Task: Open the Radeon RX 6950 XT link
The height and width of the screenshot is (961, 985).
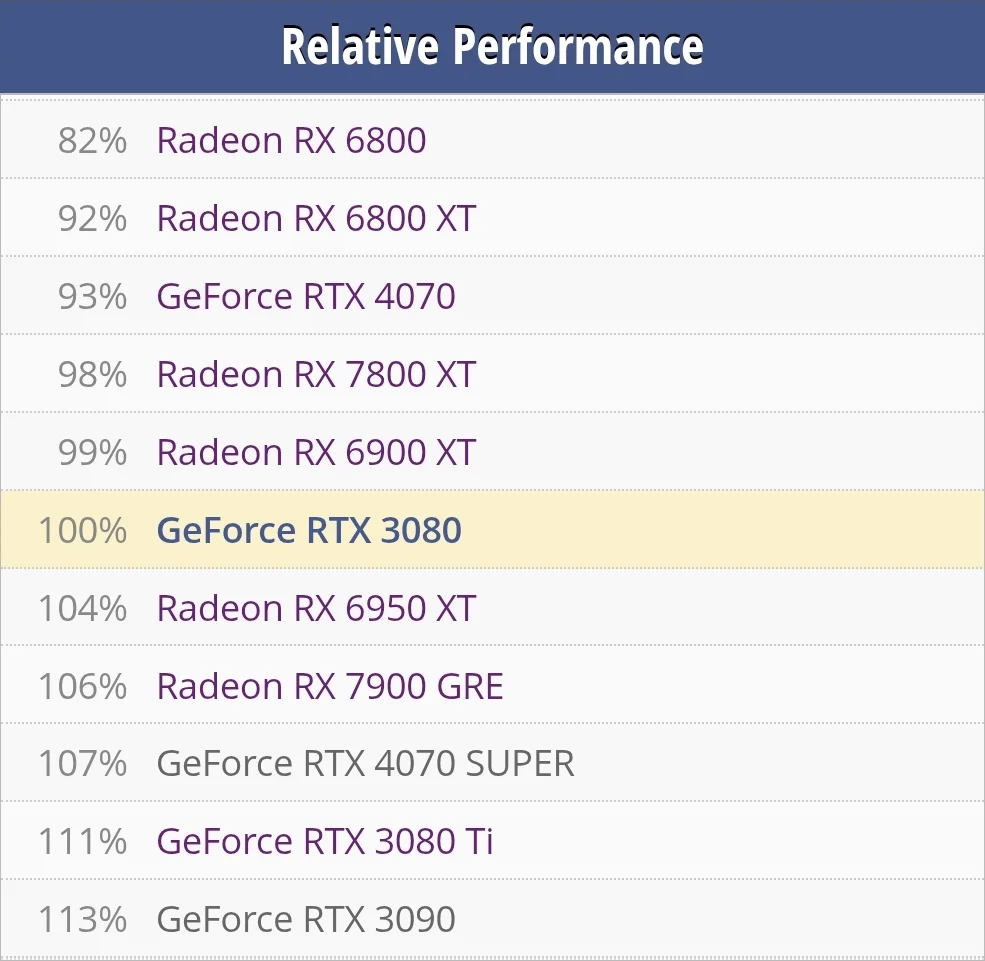Action: click(316, 609)
